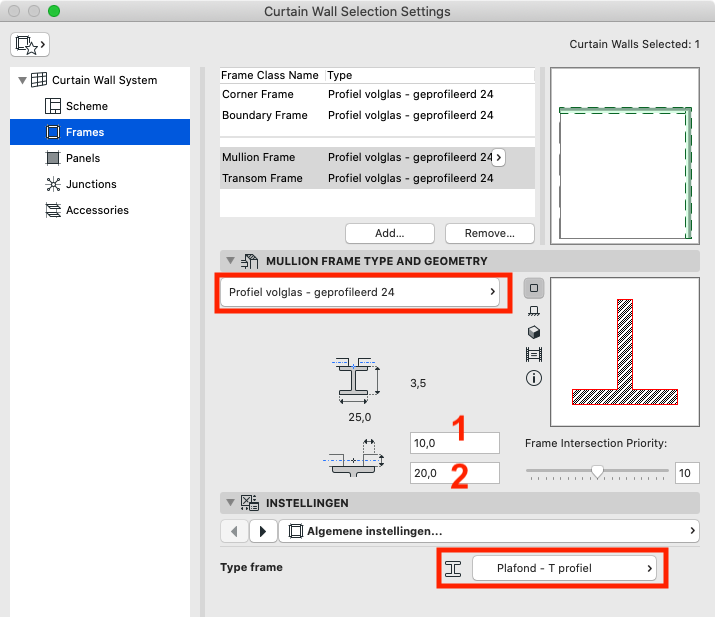Screen dimensions: 715x617
Task: Select the Boundary Frame row
Action: 377,115
